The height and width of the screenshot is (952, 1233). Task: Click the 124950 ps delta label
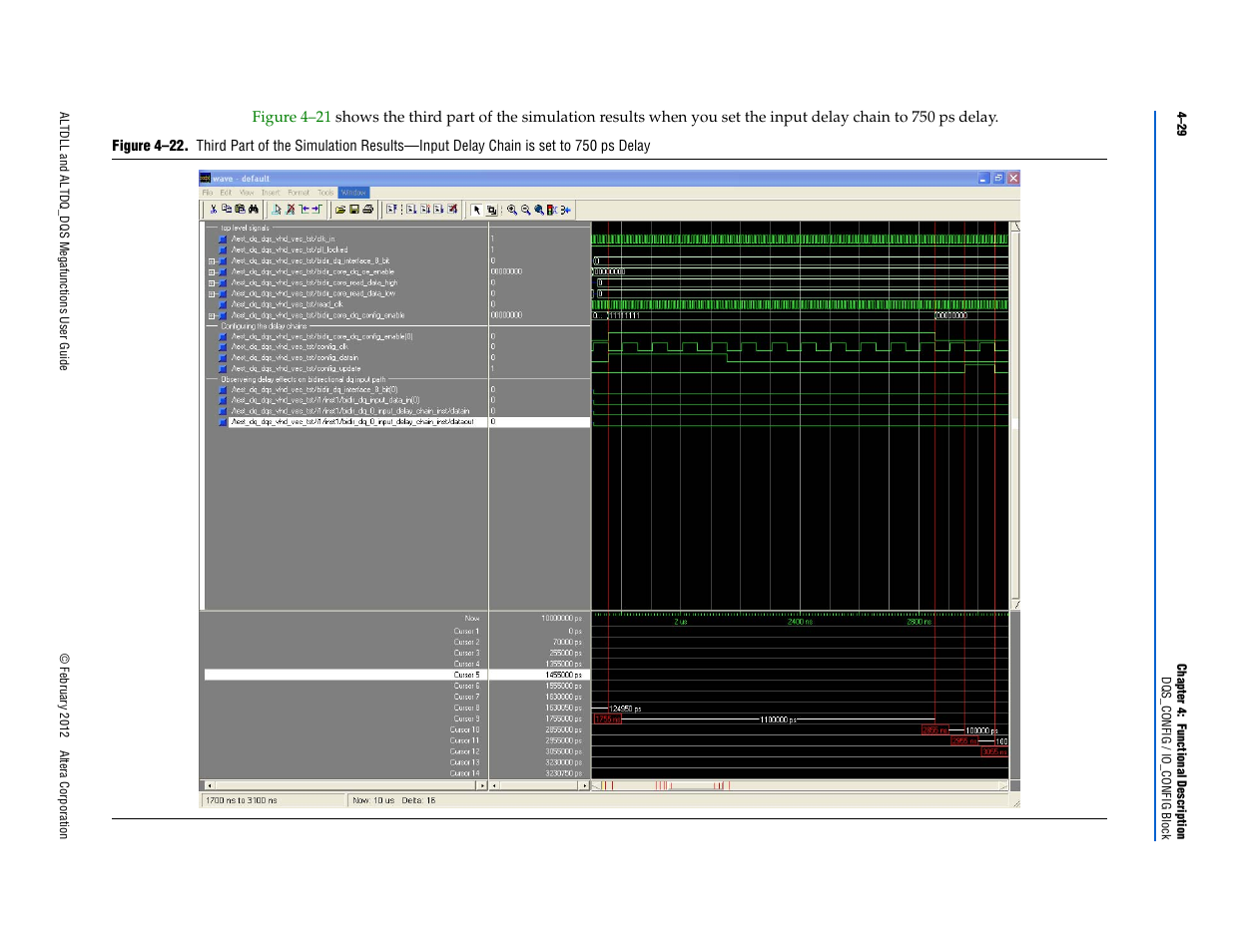(x=625, y=709)
